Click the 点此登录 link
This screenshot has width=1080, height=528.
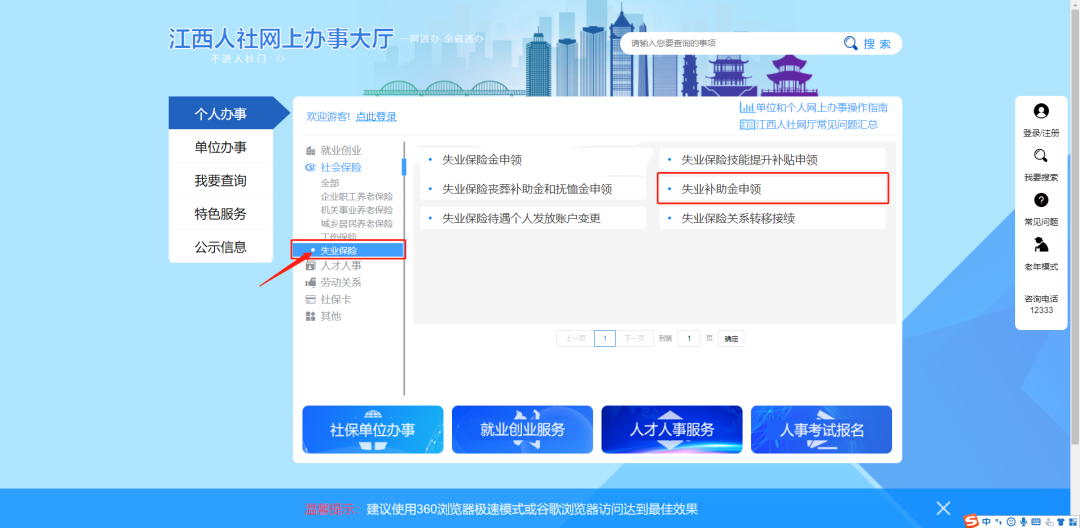(376, 116)
